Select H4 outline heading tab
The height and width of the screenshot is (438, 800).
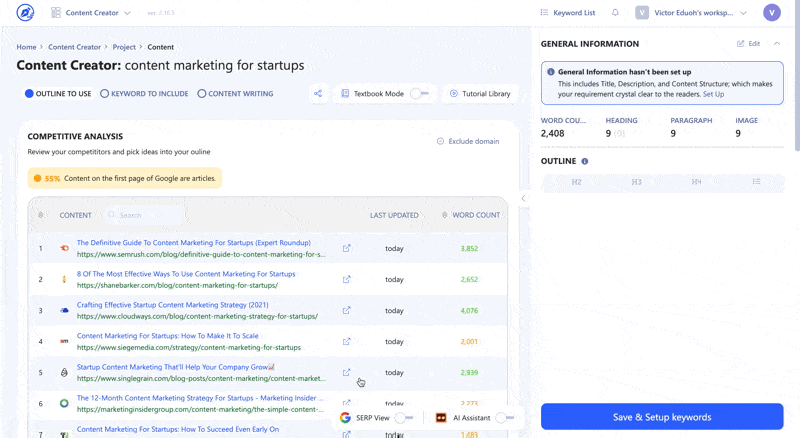point(696,182)
